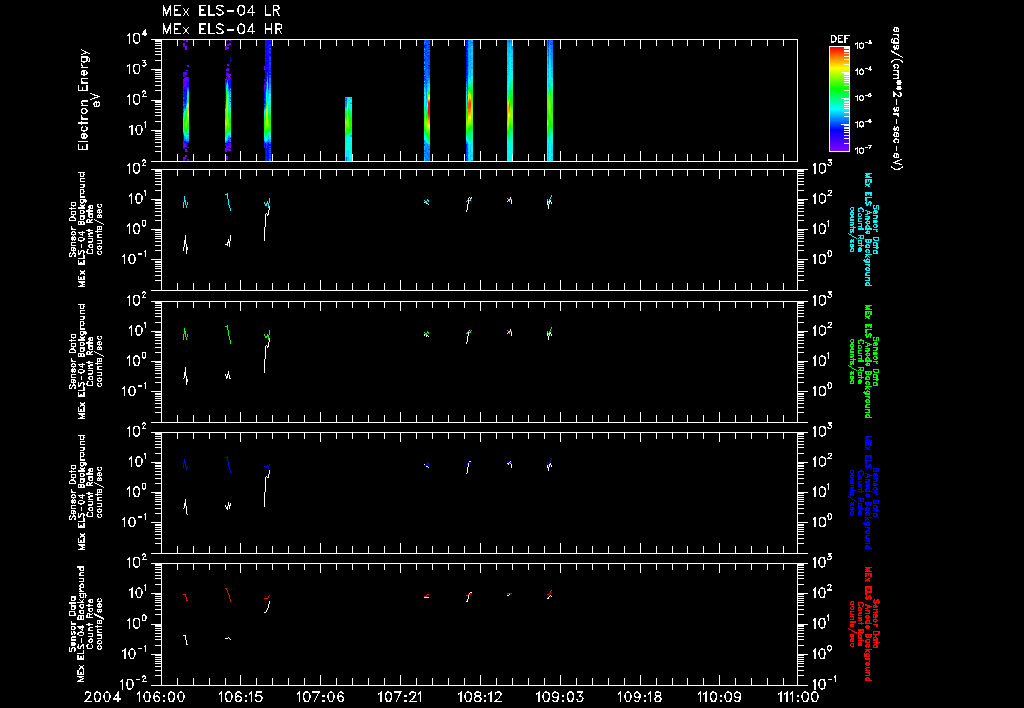Image resolution: width=1024 pixels, height=708 pixels.
Task: Click the '107:21' time axis label
Action: (x=399, y=697)
